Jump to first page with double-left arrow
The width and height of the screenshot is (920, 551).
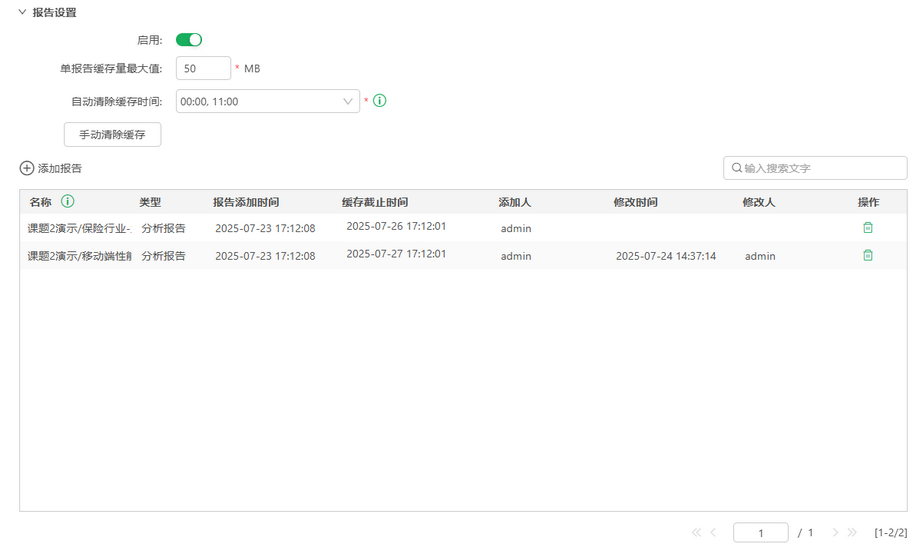(697, 533)
